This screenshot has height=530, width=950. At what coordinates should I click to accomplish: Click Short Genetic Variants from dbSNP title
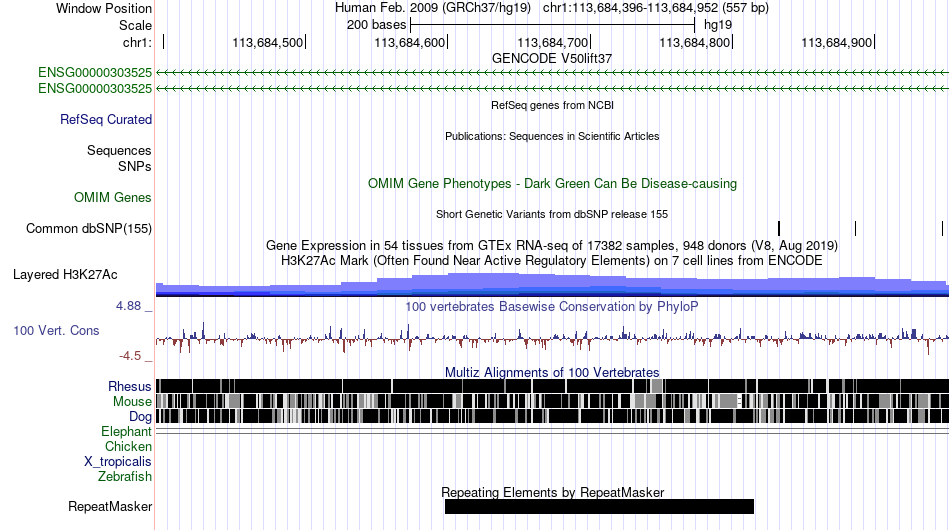tap(552, 214)
